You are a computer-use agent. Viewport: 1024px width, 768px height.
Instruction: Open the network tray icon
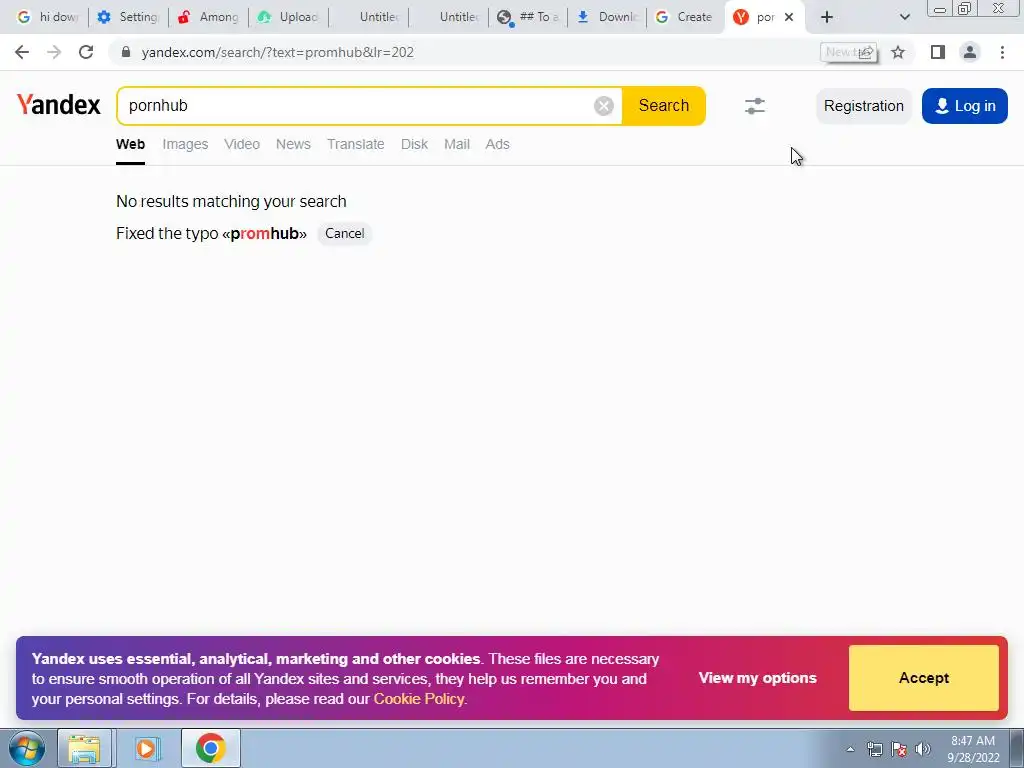pos(874,749)
